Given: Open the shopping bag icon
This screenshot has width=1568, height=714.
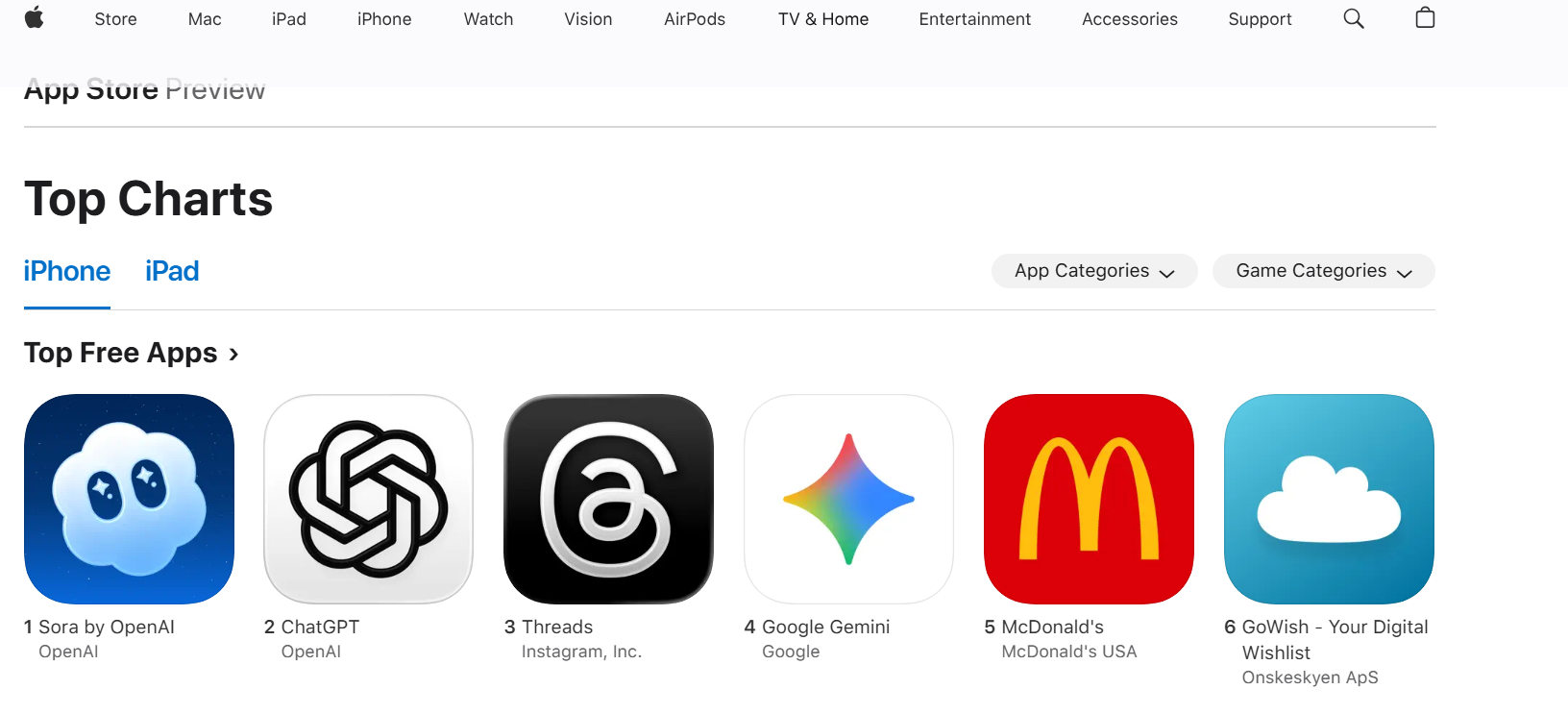Looking at the screenshot, I should tap(1425, 17).
